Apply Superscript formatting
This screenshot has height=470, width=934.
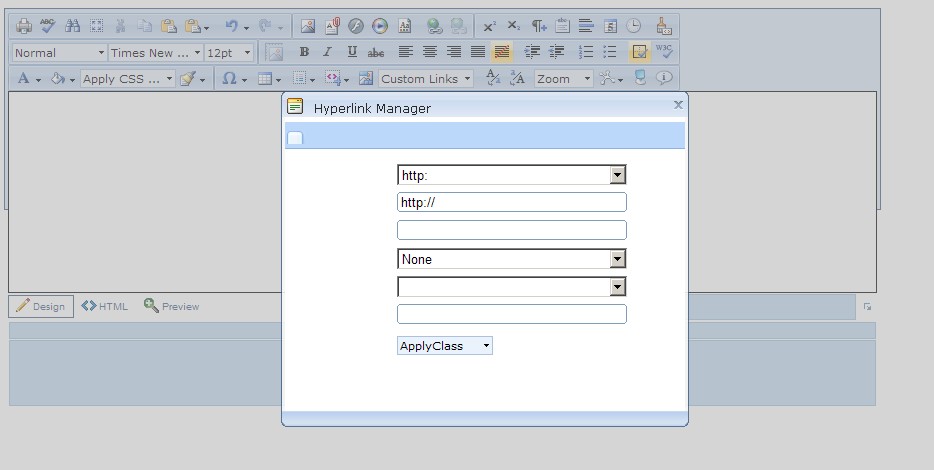[x=490, y=26]
